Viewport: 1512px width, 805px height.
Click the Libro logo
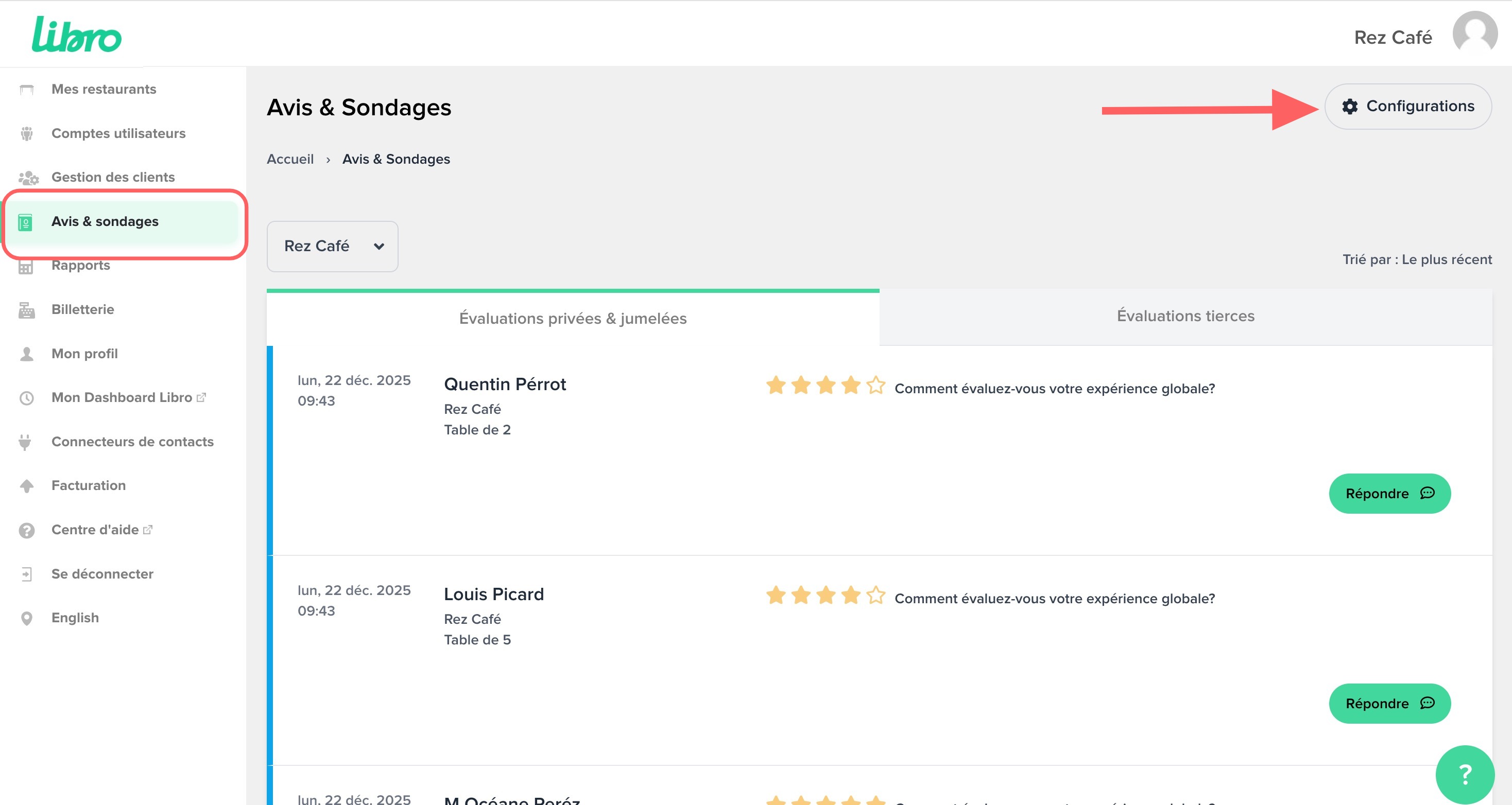(76, 35)
